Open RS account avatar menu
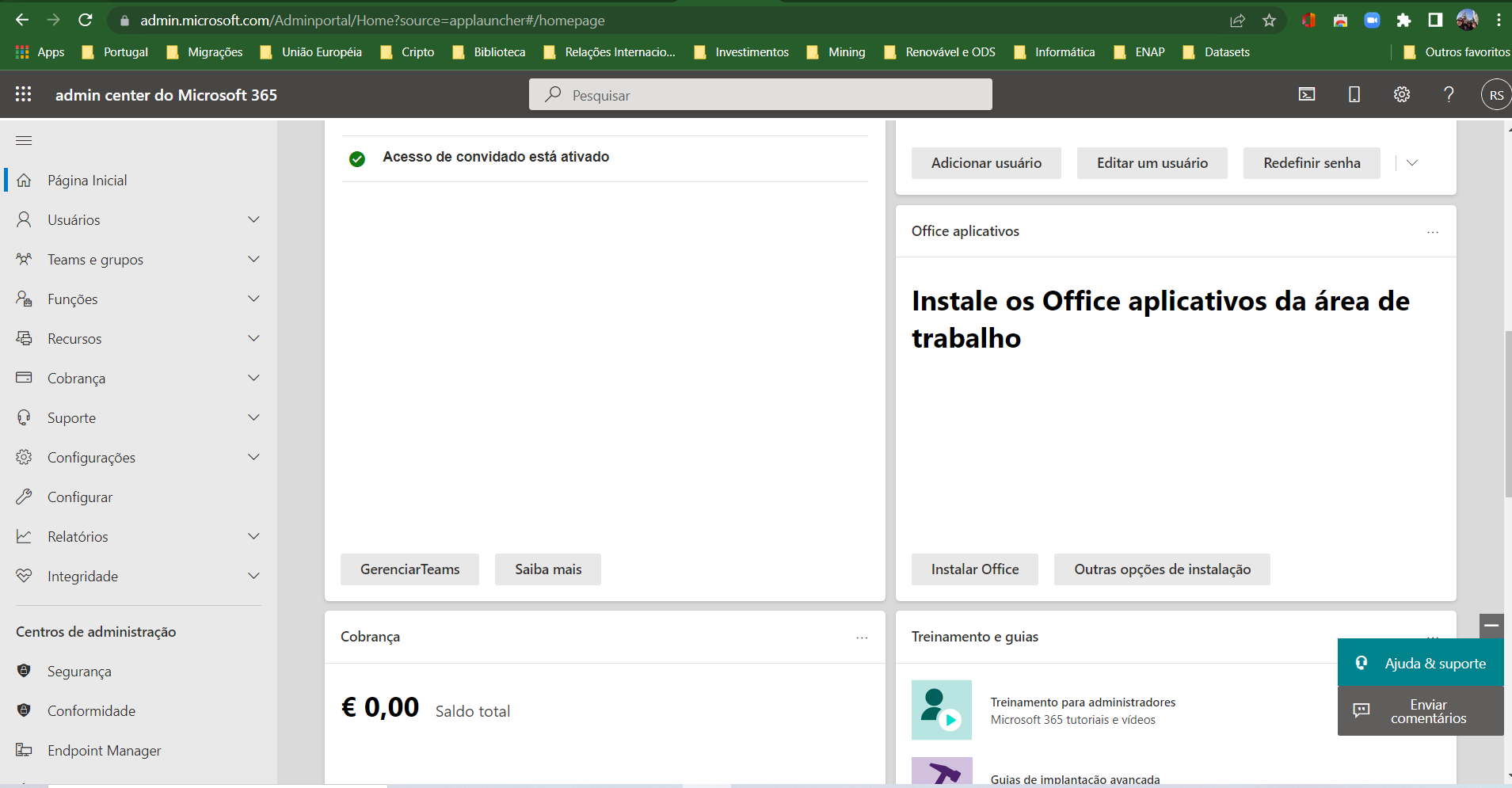Screen dimensions: 1512x788 tap(1495, 95)
